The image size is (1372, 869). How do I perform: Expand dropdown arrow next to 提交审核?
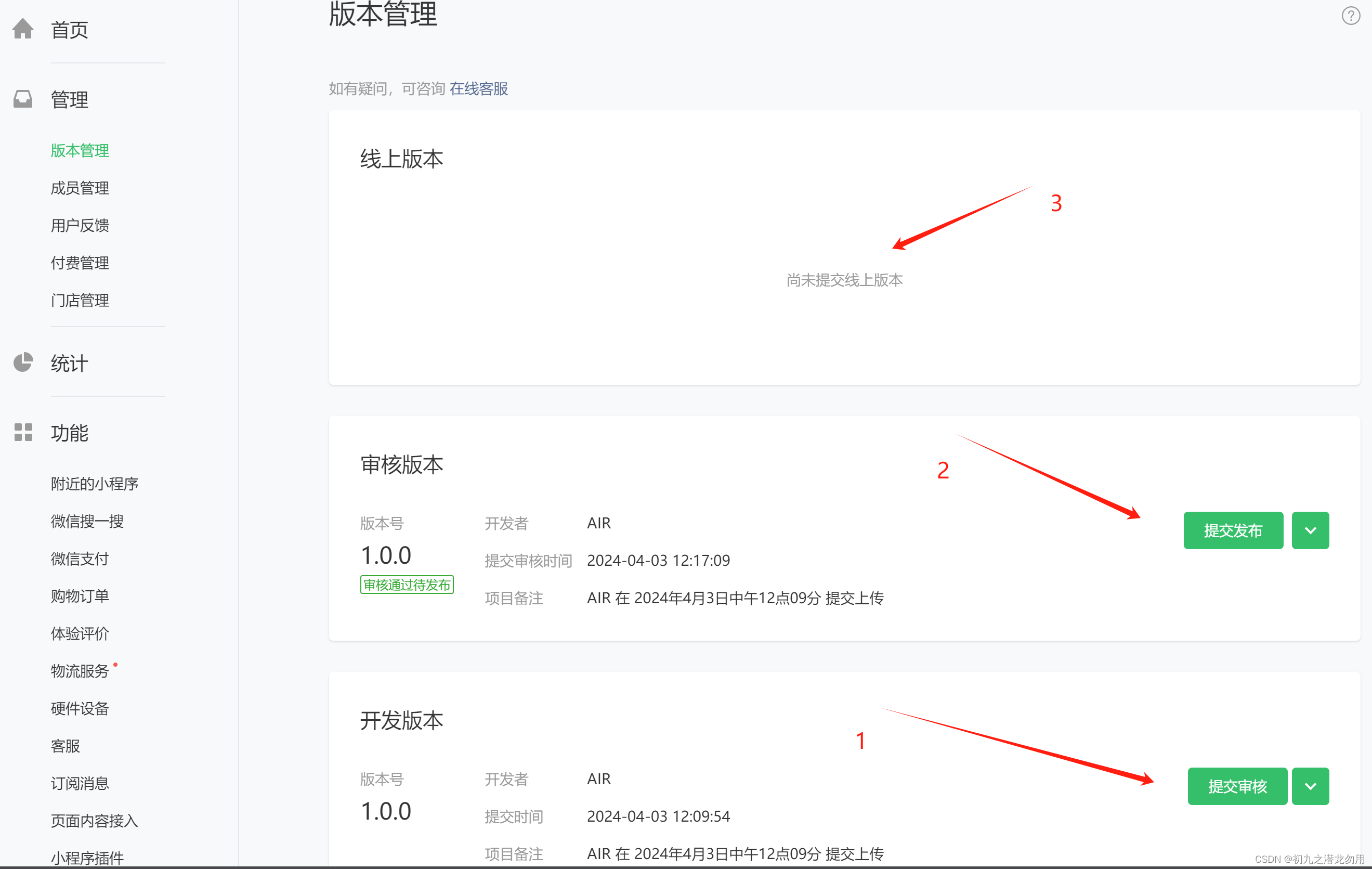pos(1310,786)
